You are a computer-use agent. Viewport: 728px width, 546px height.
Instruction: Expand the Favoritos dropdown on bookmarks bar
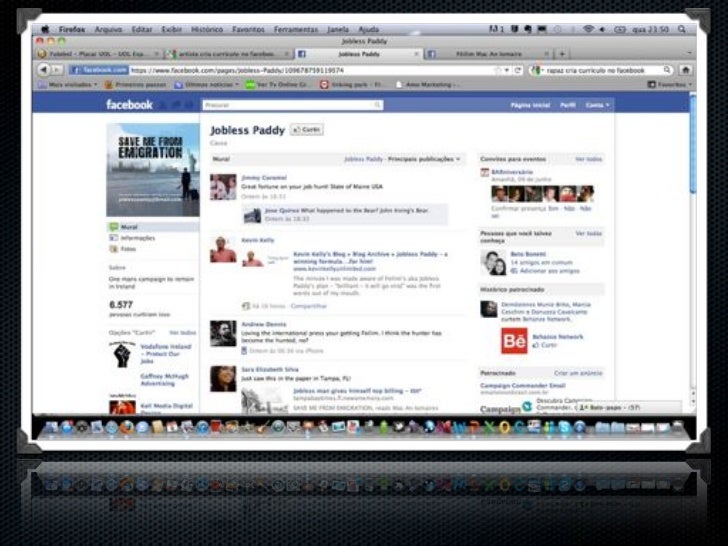pos(670,84)
